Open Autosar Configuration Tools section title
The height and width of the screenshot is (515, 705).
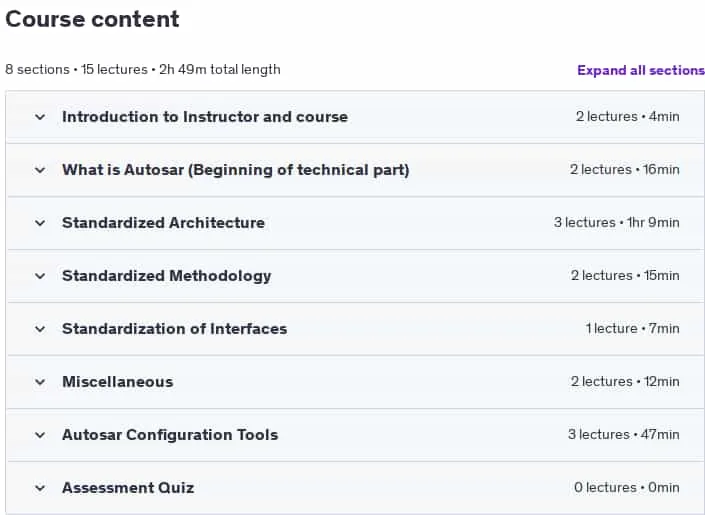click(x=170, y=435)
